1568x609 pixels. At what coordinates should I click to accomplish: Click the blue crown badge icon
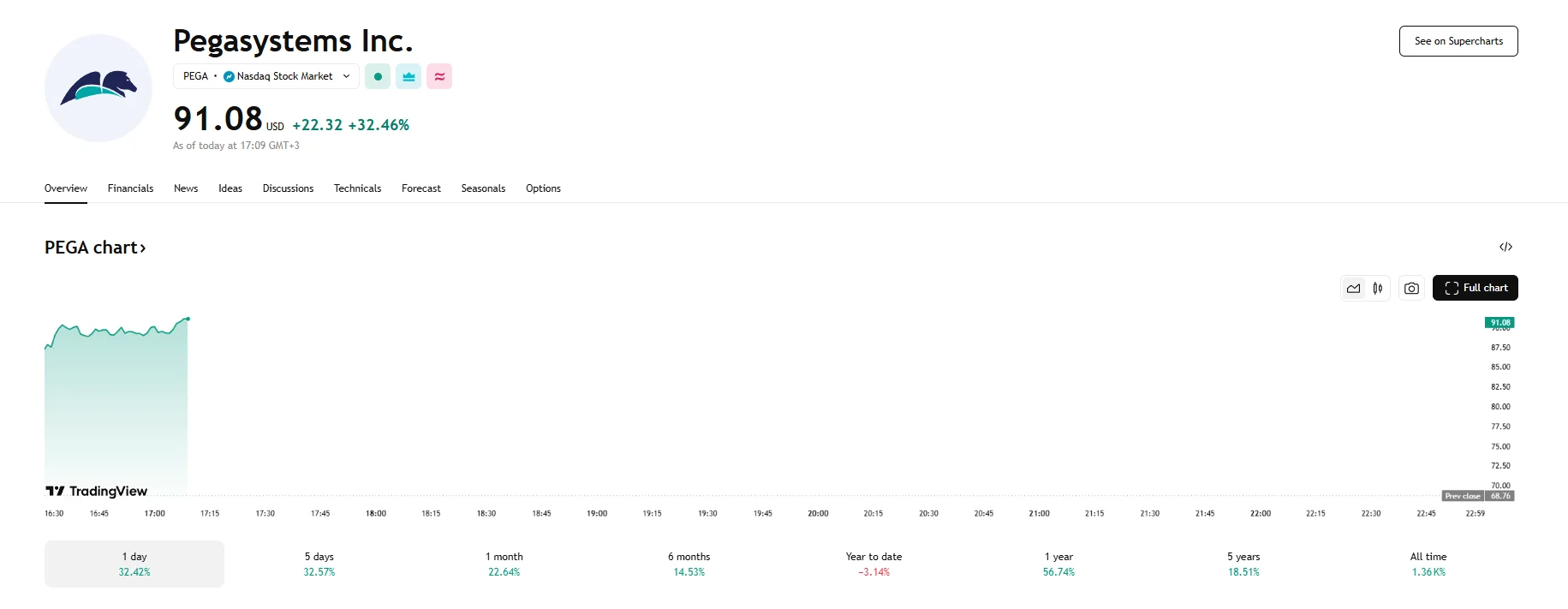point(408,76)
